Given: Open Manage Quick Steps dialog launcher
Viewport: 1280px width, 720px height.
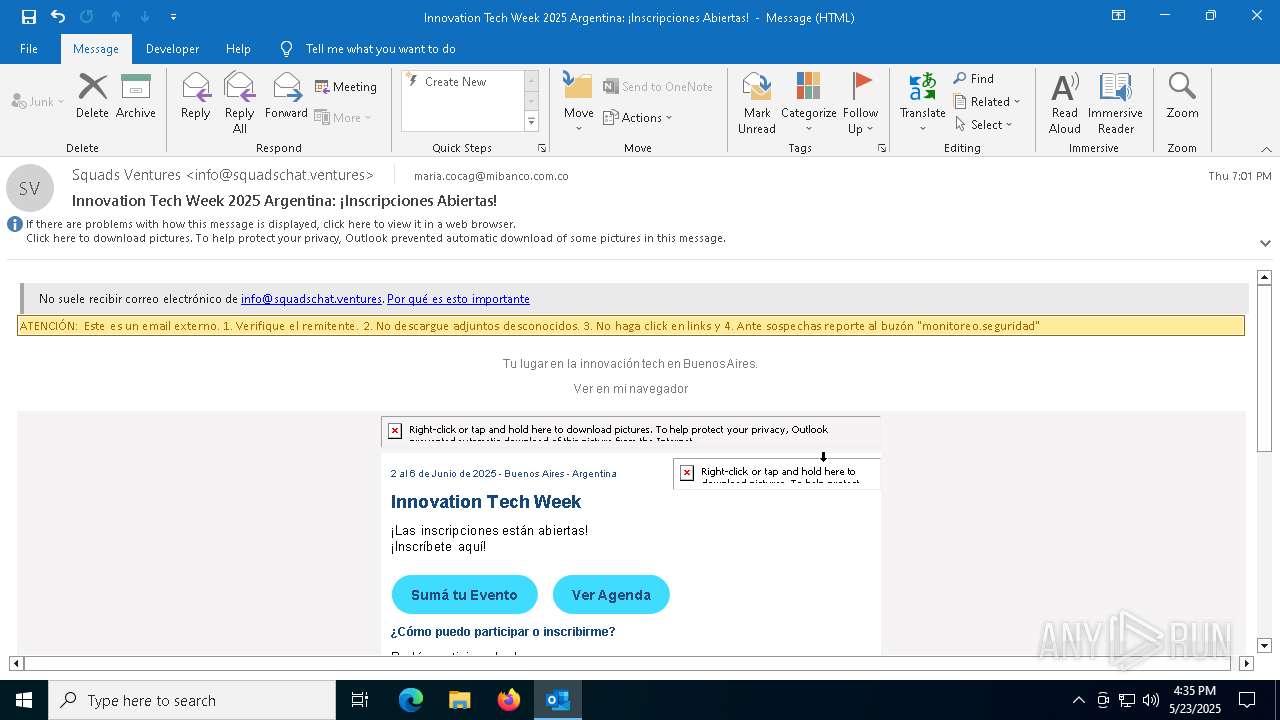Looking at the screenshot, I should [x=542, y=148].
